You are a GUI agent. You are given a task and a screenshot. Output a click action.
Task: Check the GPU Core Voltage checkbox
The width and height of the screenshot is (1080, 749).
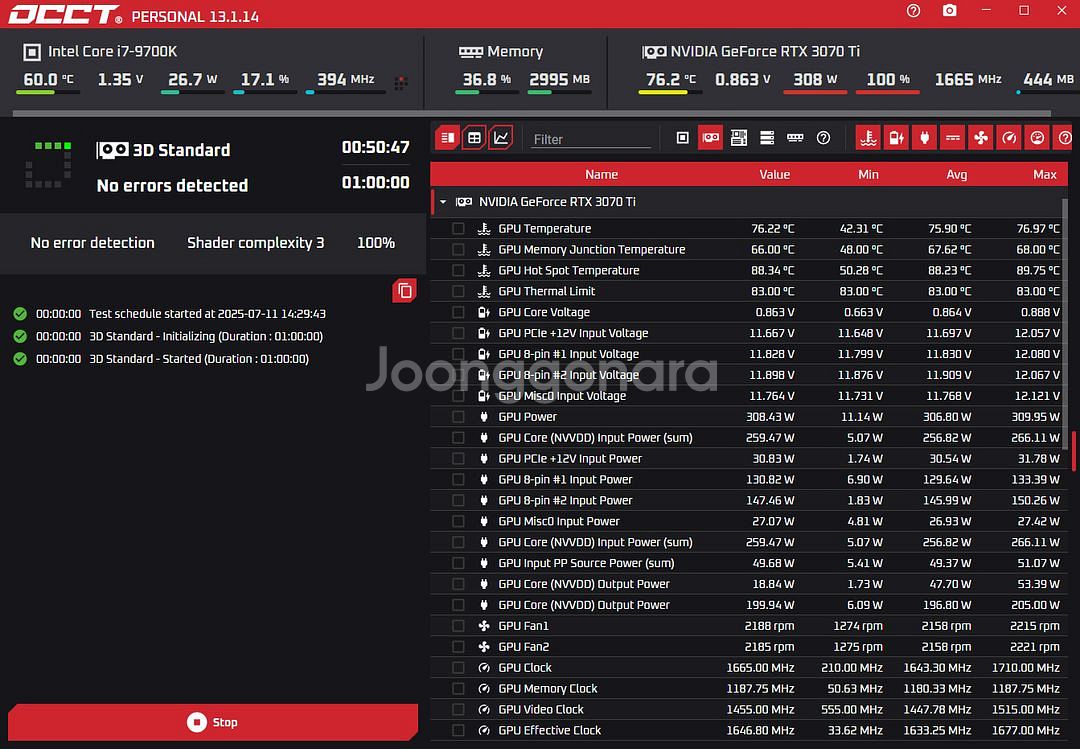point(458,312)
